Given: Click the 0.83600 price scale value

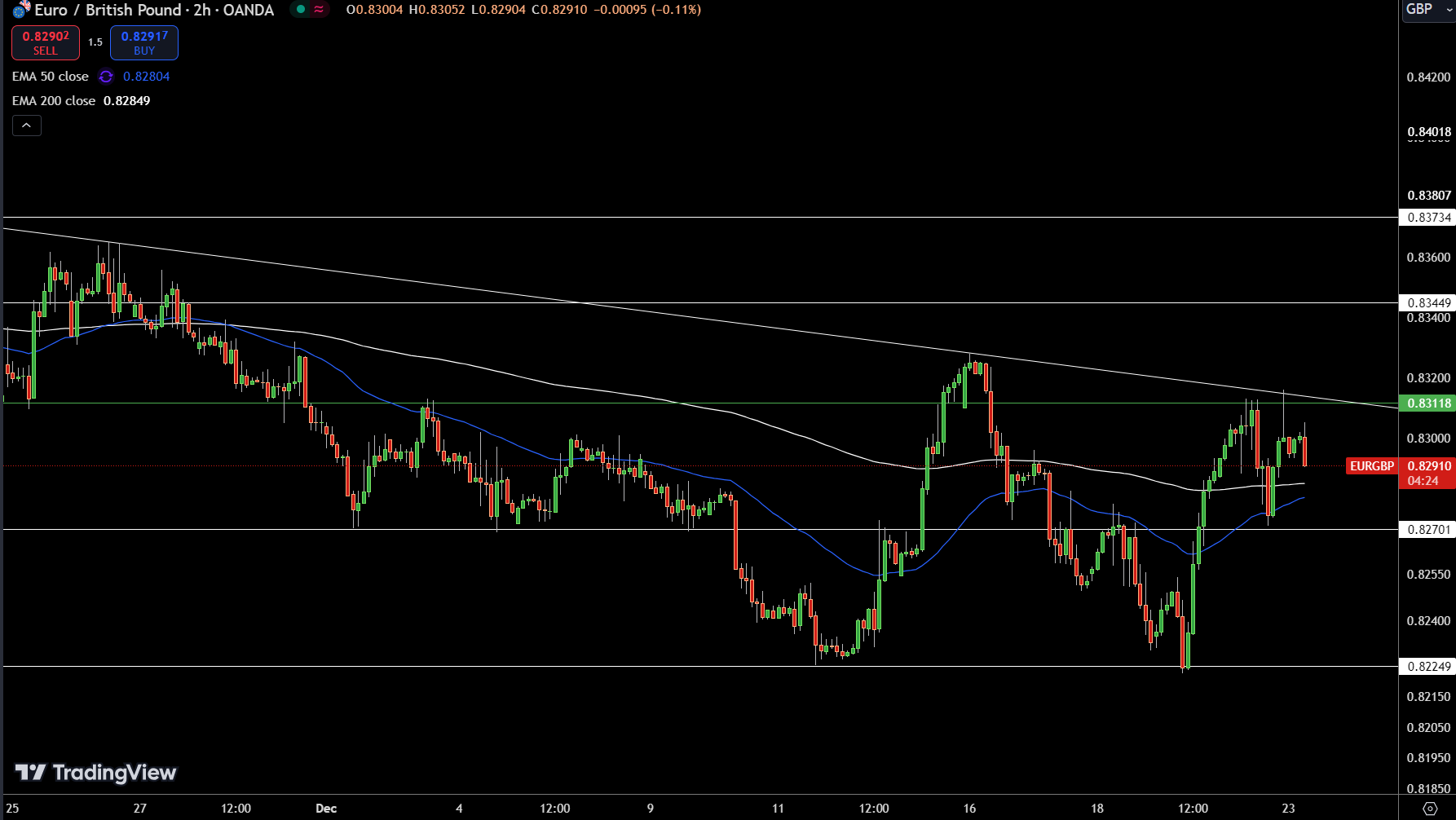Looking at the screenshot, I should point(1428,258).
